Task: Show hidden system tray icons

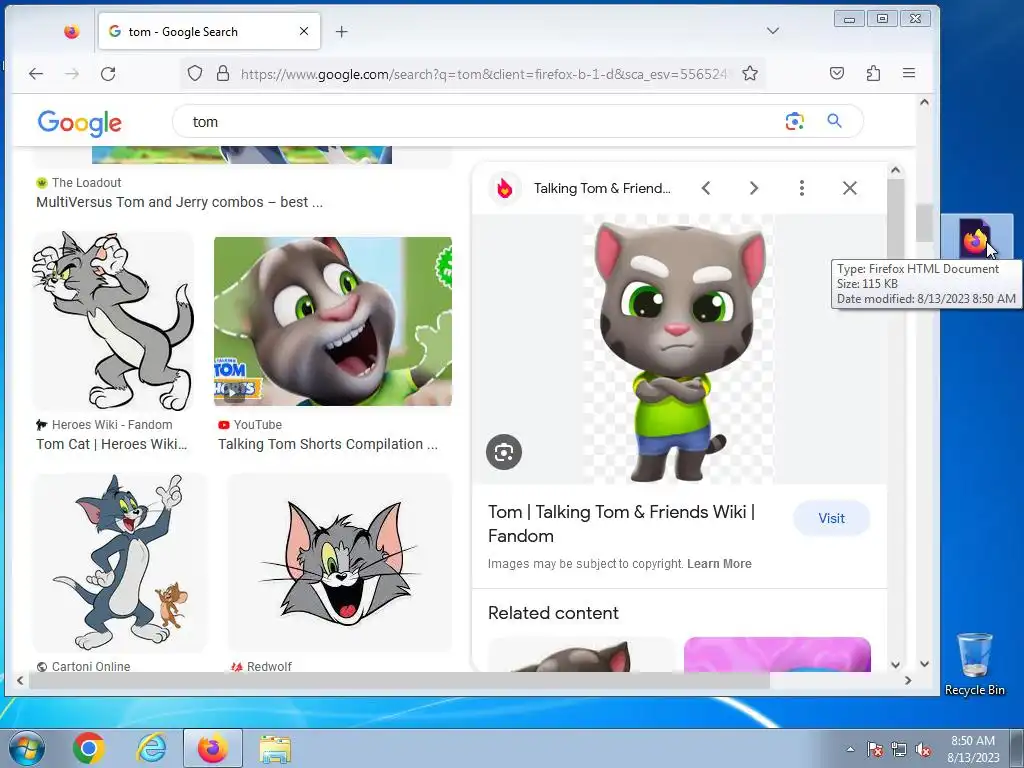Action: pyautogui.click(x=850, y=749)
